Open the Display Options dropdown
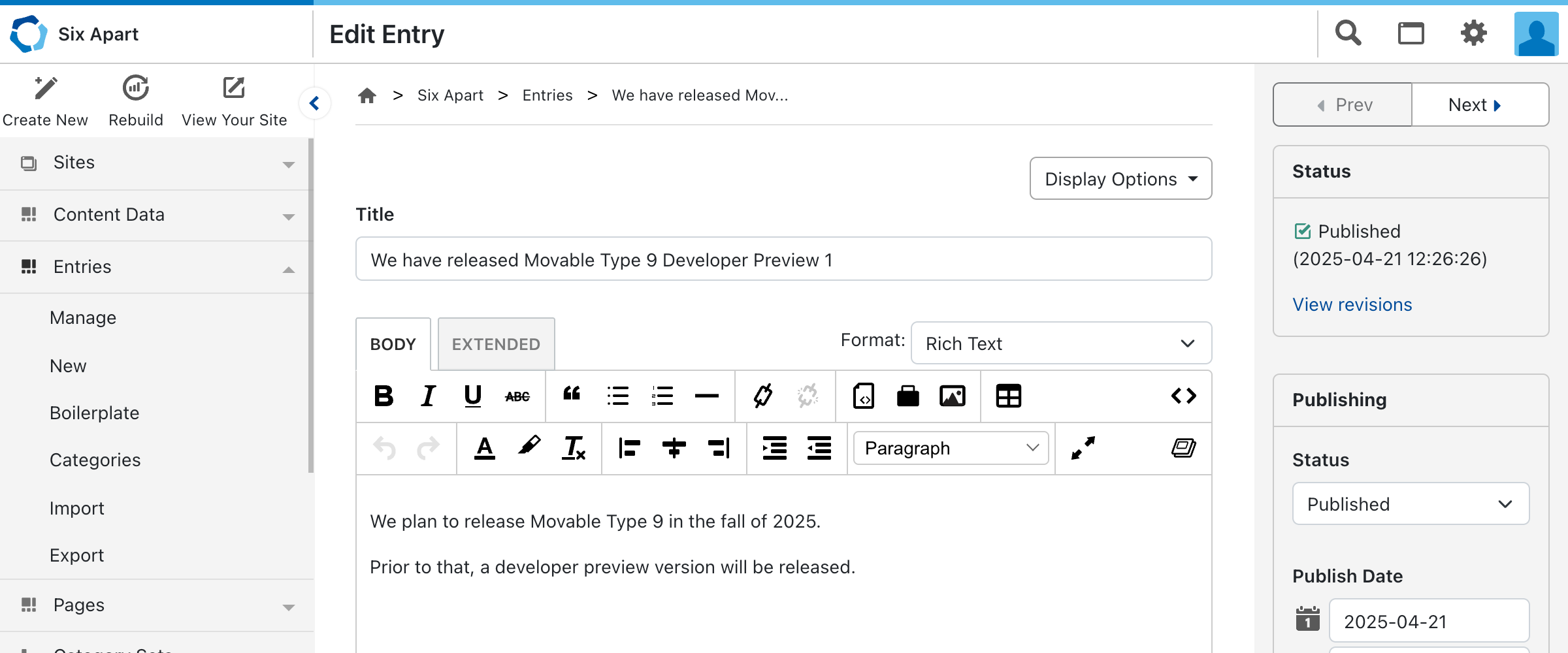This screenshot has height=653, width=1568. click(1120, 178)
